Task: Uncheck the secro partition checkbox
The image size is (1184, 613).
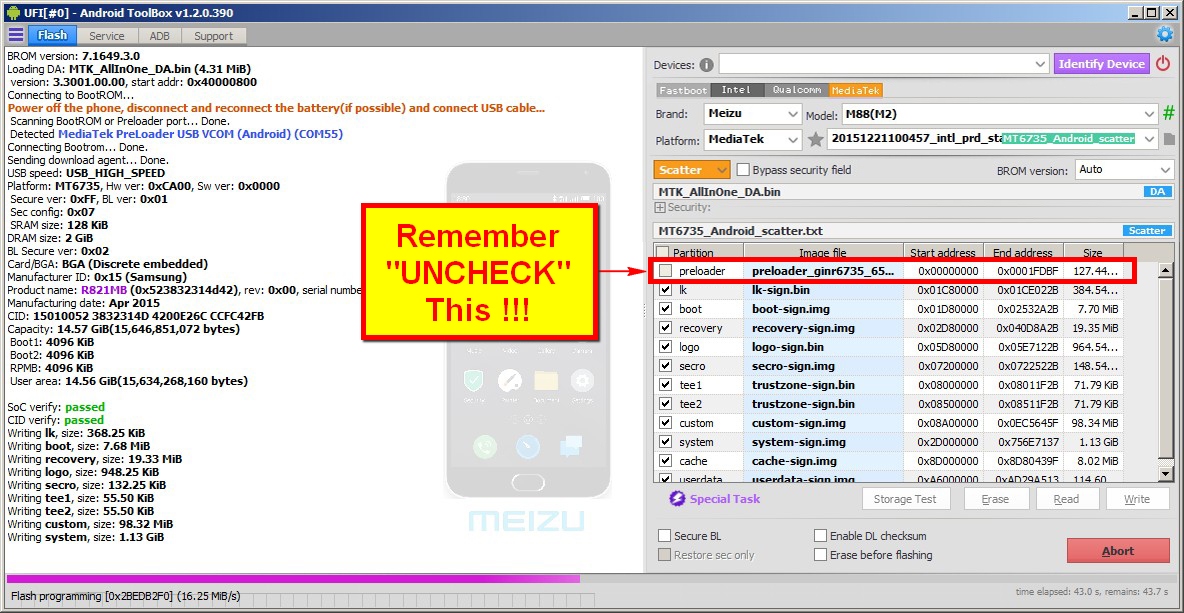Action: pos(665,365)
